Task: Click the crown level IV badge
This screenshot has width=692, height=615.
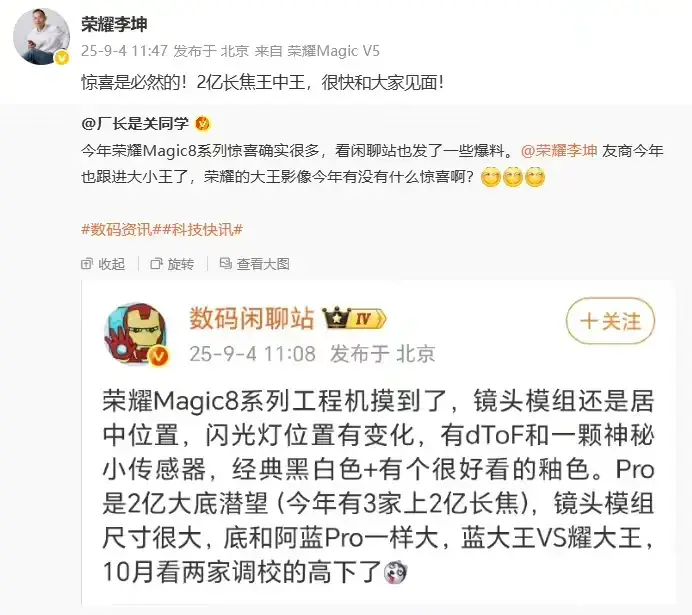Action: coord(354,318)
